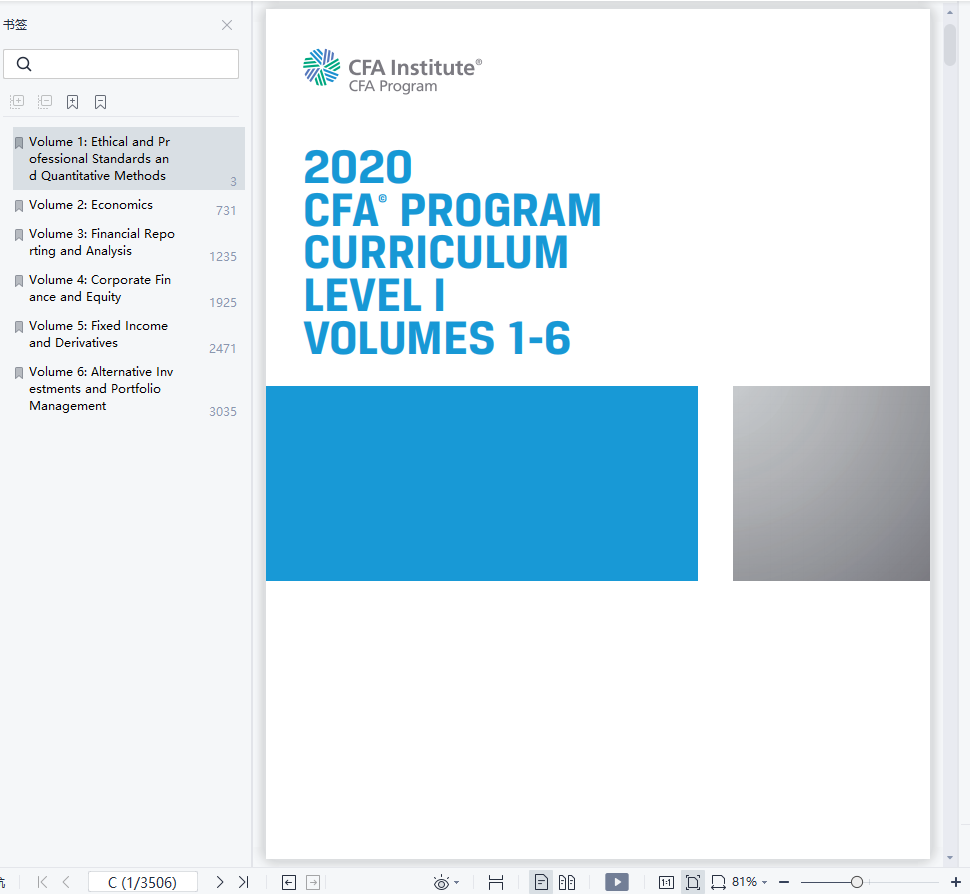Open Volume 5: Fixed Income and Derivatives bookmark
The height and width of the screenshot is (894, 970).
coord(129,335)
